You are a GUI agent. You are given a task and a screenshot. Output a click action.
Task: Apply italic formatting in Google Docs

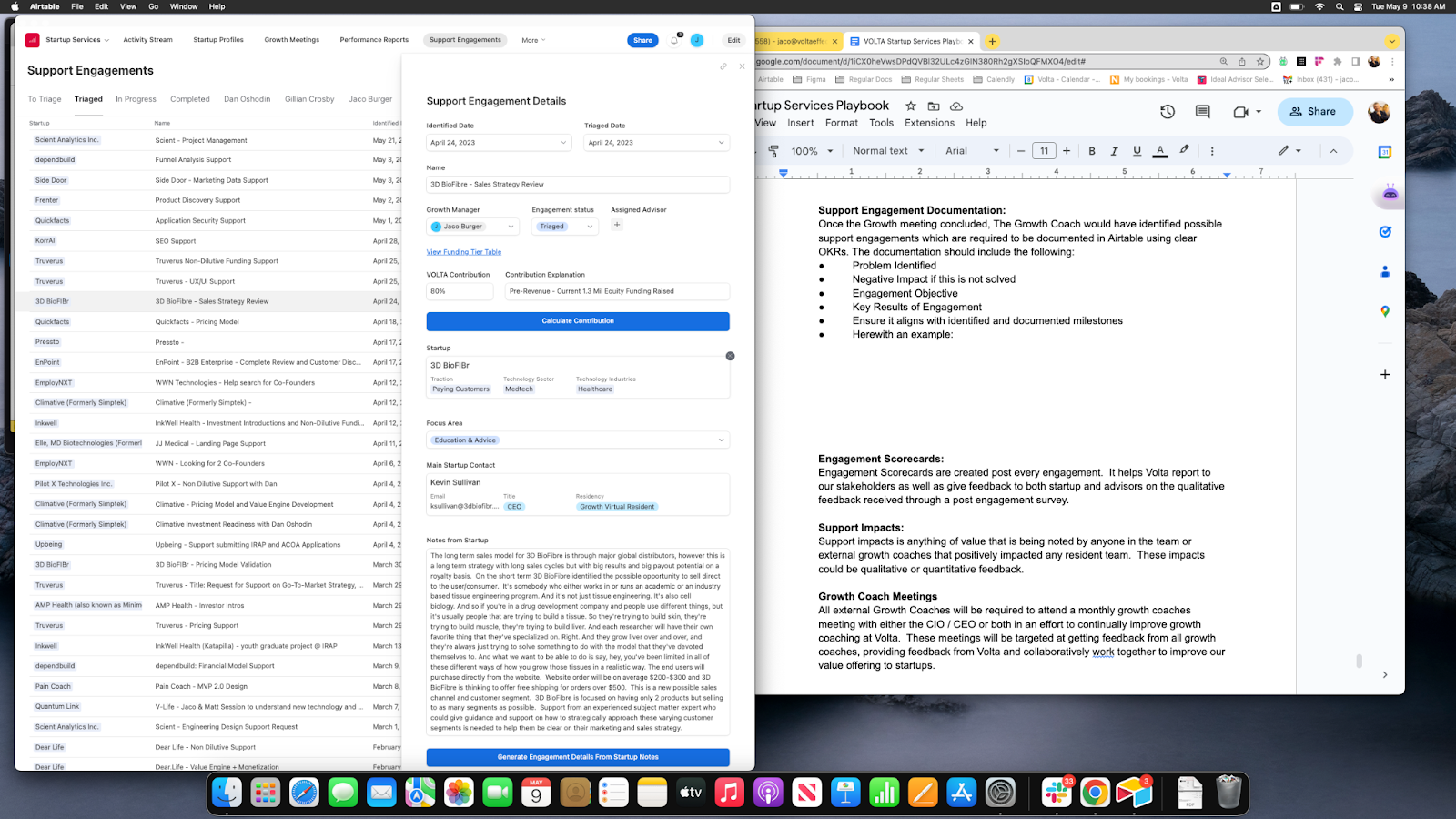[1114, 151]
